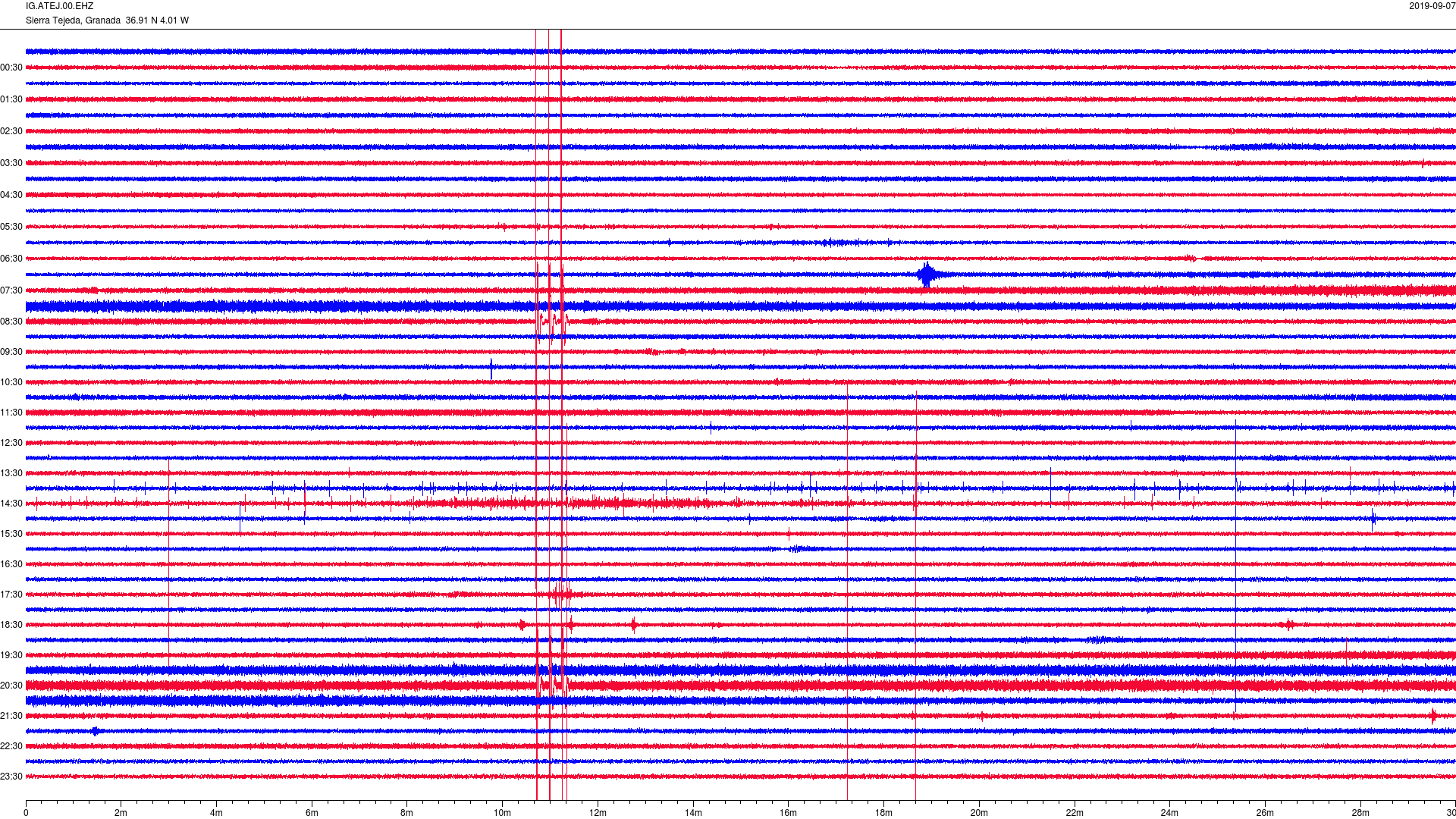Select the 21:30 time label
1456x819 pixels.
pos(11,716)
